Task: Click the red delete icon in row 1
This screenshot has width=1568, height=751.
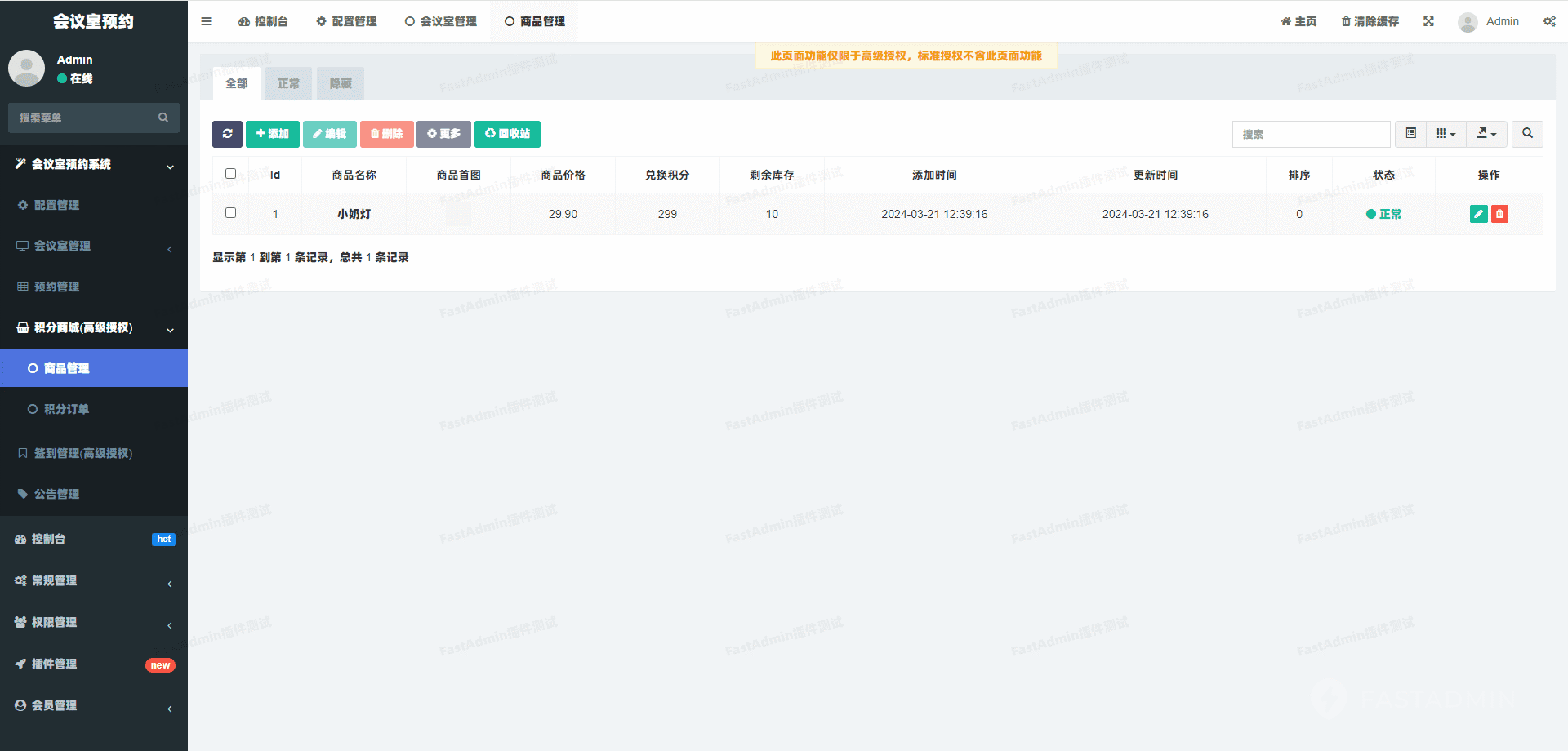Action: click(x=1499, y=214)
